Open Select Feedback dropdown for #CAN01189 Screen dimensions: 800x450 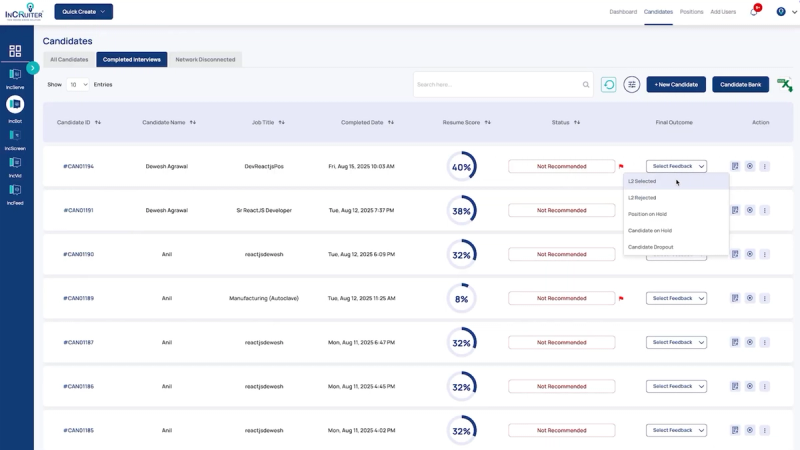(676, 298)
